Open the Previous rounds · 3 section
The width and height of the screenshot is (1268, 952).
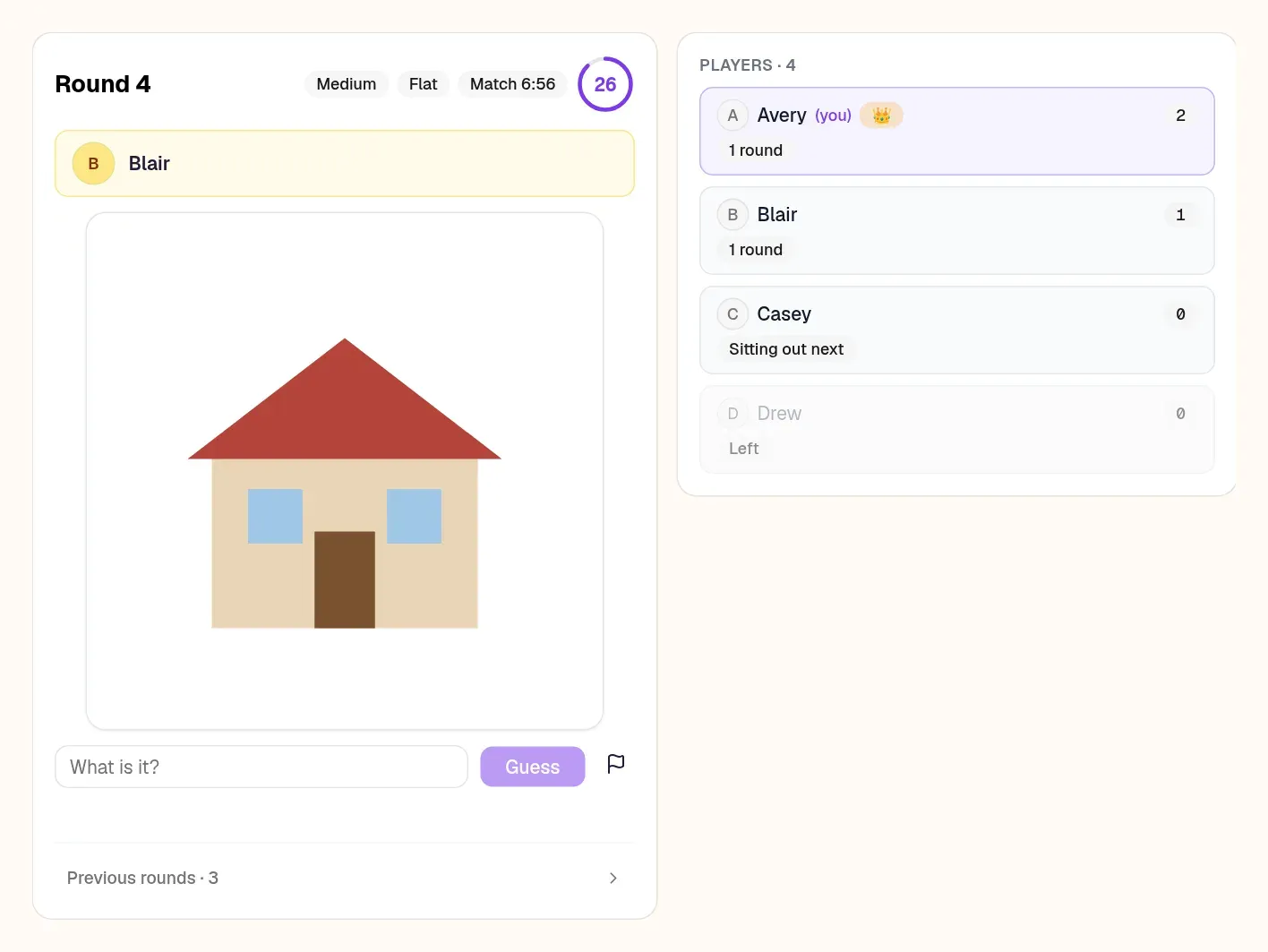coord(345,879)
